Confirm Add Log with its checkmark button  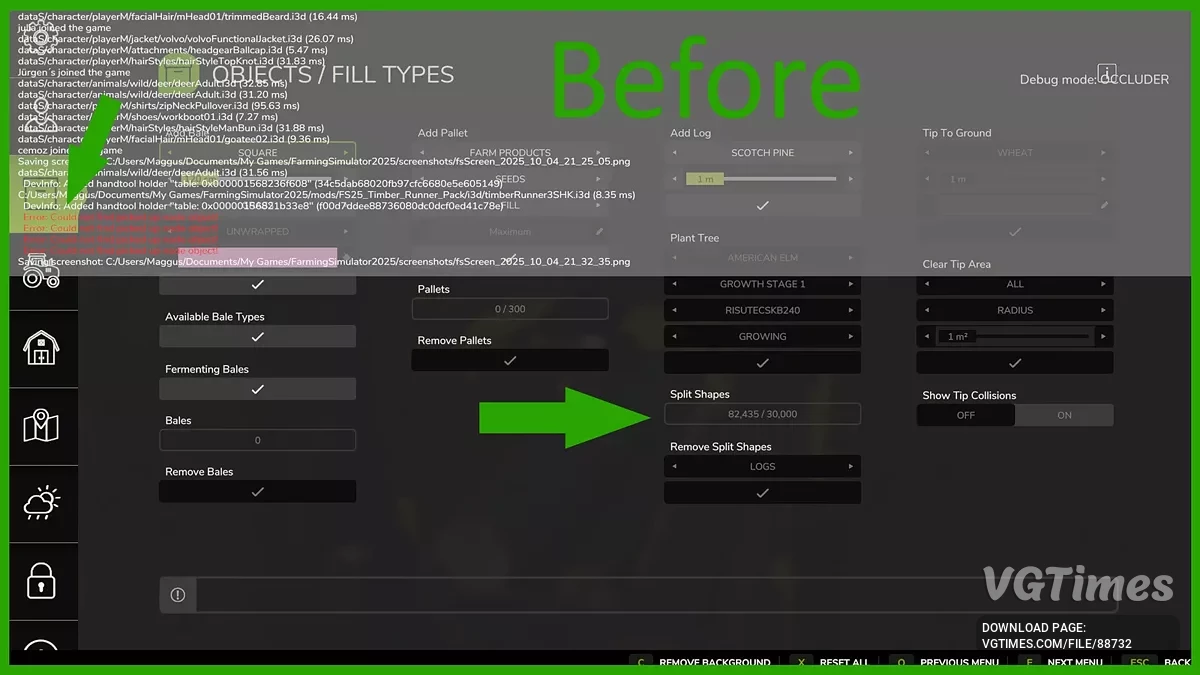click(762, 205)
